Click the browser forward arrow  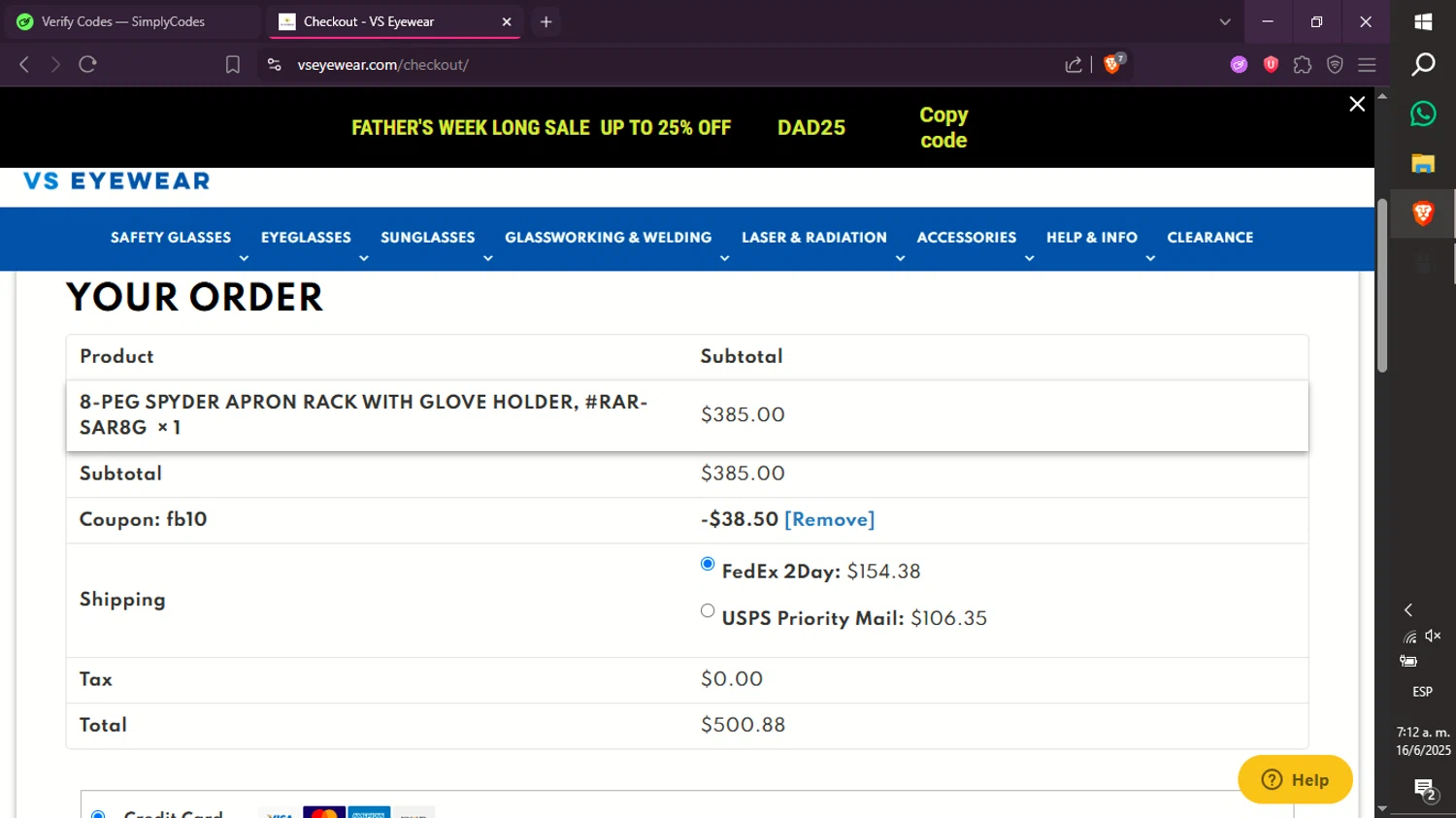coord(55,65)
